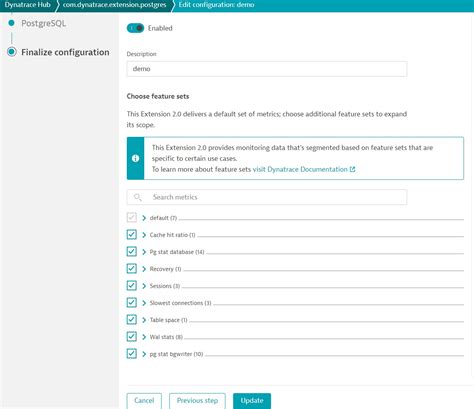Select the Finalize configuration step circle

tap(12, 52)
